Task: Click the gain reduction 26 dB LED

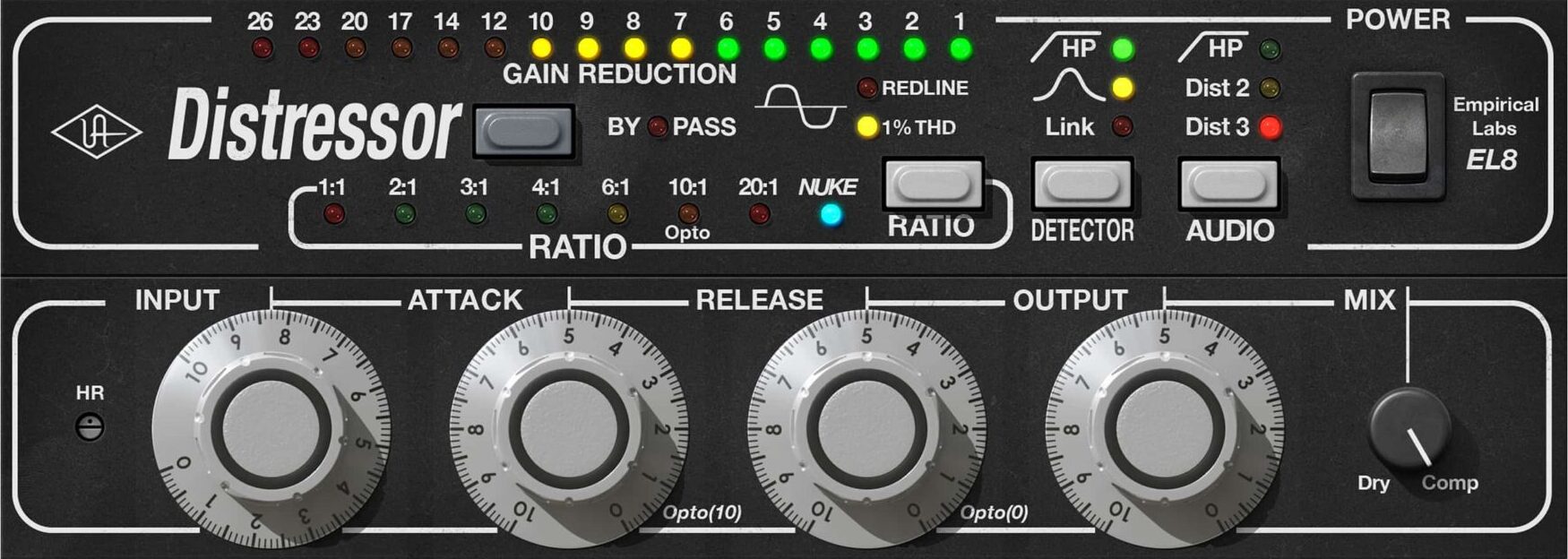Action: point(262,48)
